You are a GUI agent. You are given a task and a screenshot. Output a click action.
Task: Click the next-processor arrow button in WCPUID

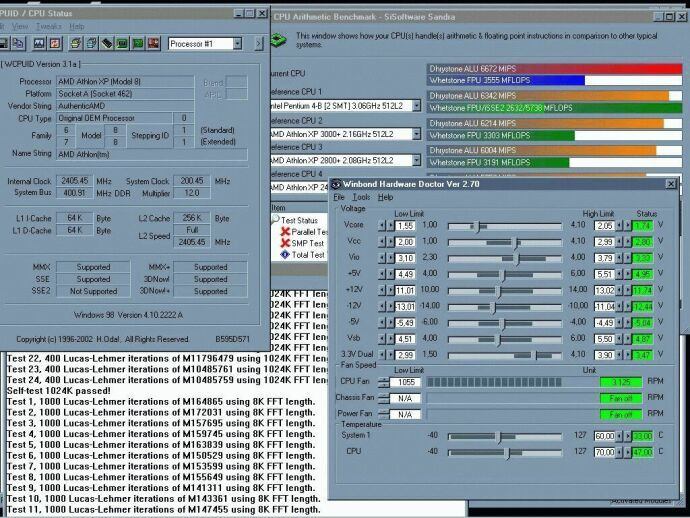[x=258, y=43]
